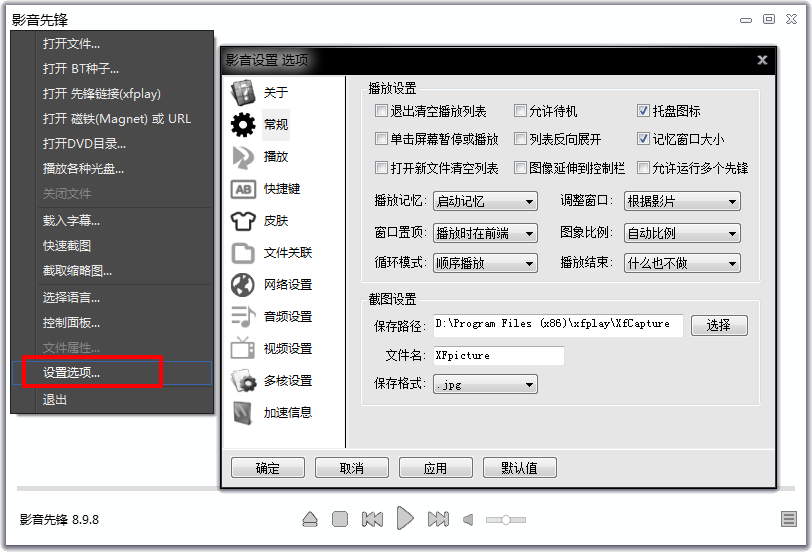
Task: Click 选择 button for save path
Action: coord(719,325)
